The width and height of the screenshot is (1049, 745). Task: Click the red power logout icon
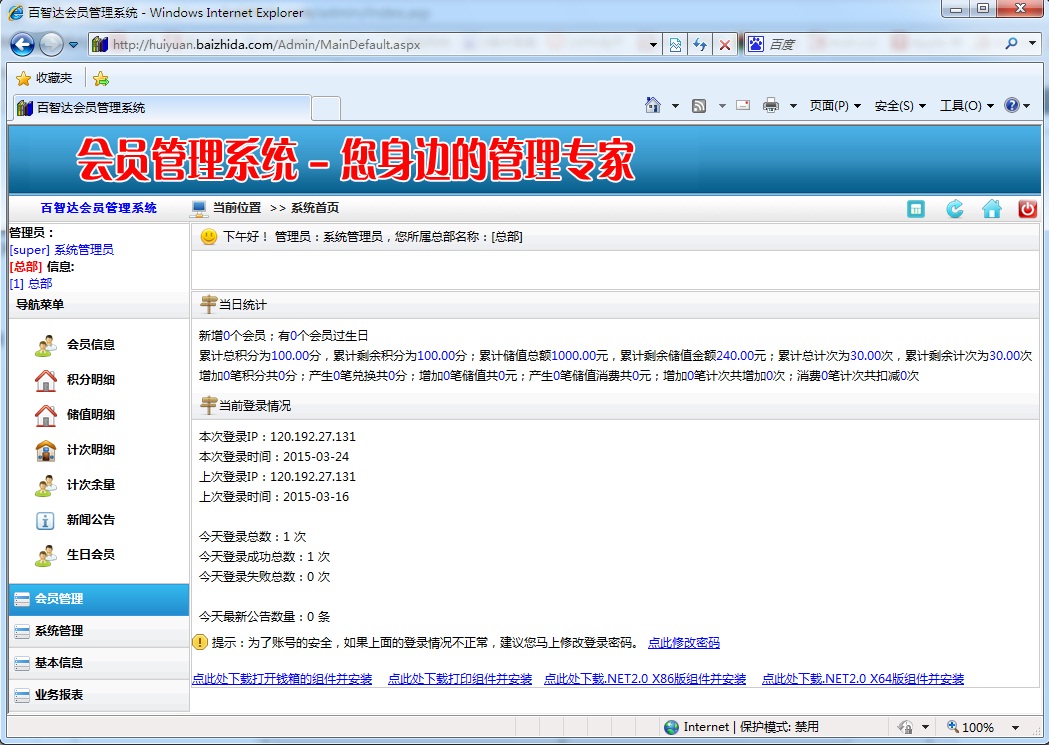[1027, 209]
